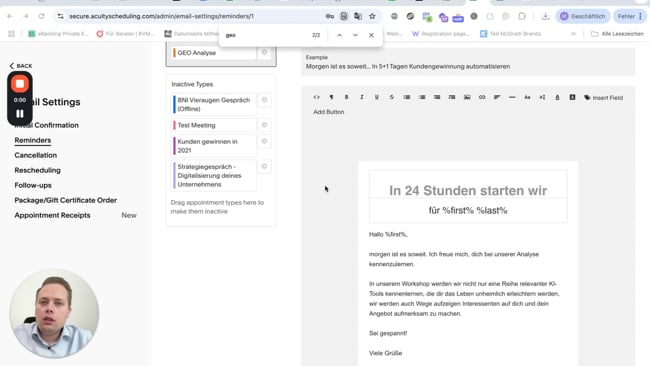Toggle bold formatting in email editor

(347, 97)
